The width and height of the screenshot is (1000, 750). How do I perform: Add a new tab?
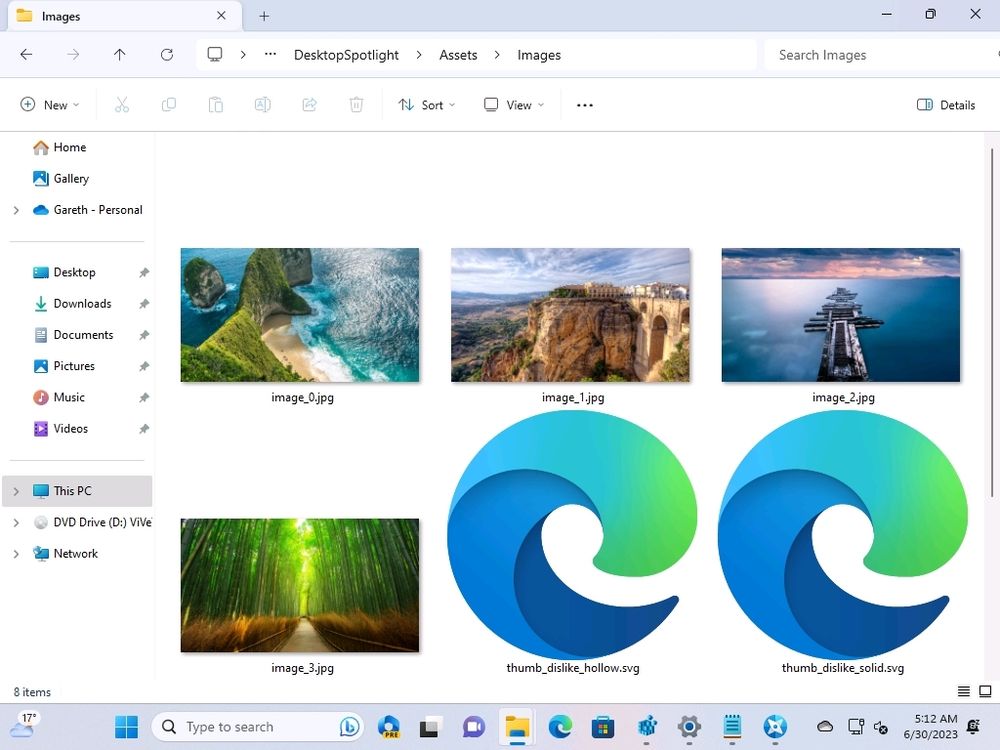264,16
